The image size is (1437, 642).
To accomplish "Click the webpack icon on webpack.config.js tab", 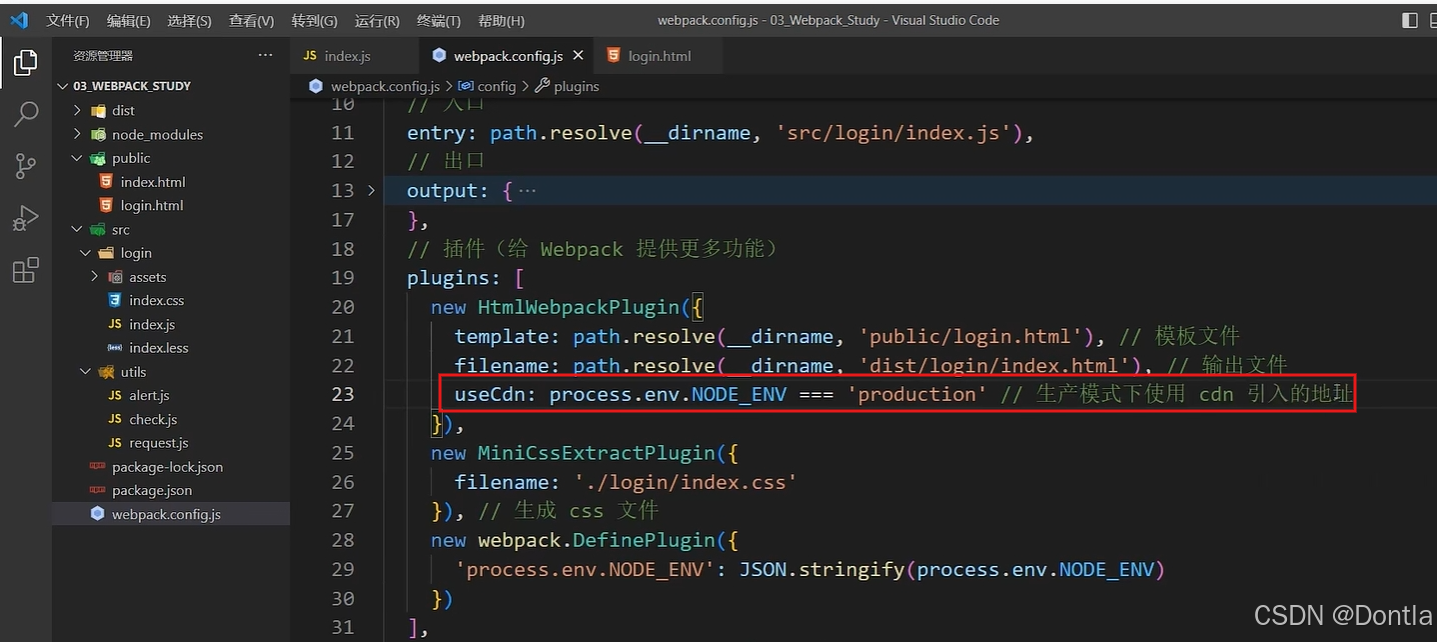I will tap(439, 56).
